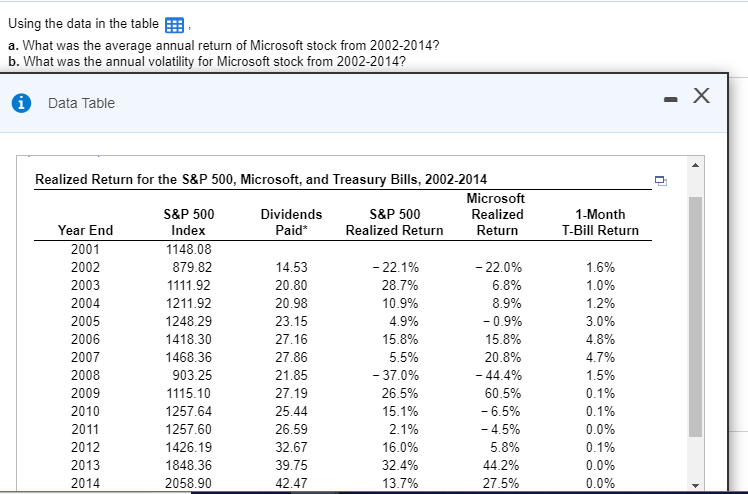
Task: Select the Data Table title text
Action: (82, 103)
